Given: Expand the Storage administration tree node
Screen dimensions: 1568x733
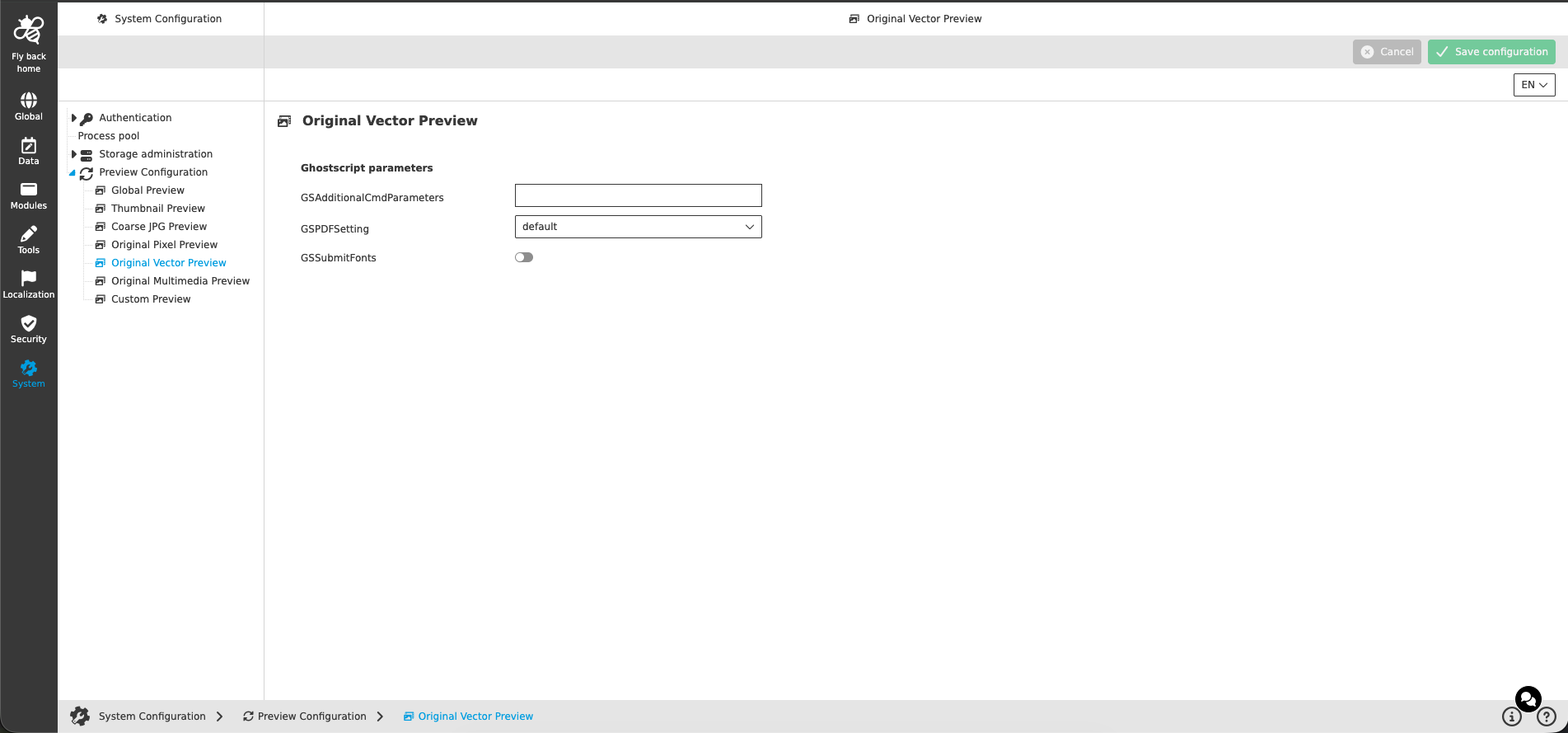Looking at the screenshot, I should click(x=73, y=154).
